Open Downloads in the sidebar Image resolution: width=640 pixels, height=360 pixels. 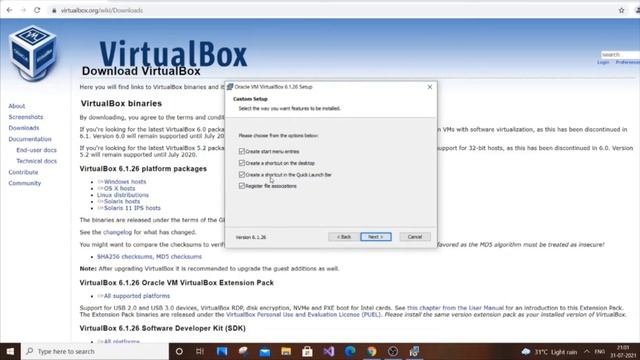click(24, 128)
